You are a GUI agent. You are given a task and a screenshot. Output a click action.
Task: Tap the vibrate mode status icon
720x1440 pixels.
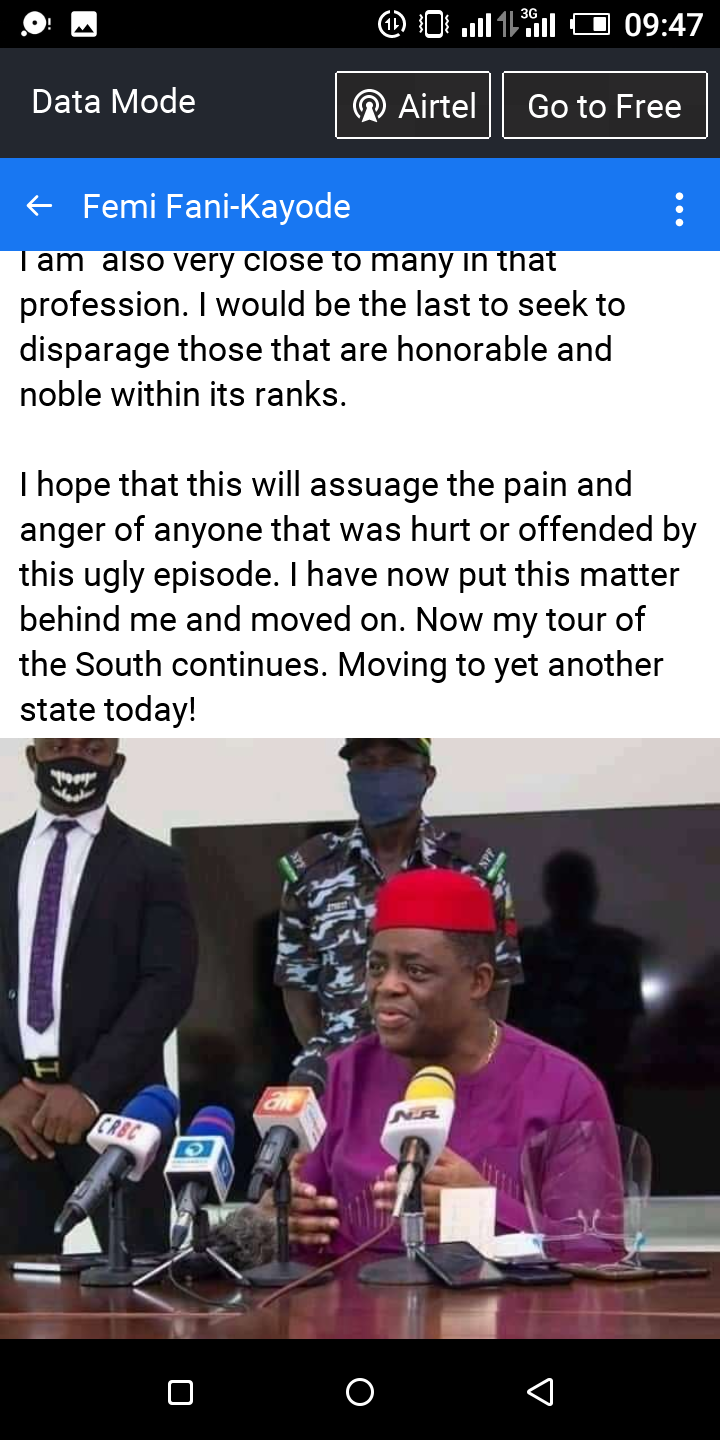(x=434, y=24)
